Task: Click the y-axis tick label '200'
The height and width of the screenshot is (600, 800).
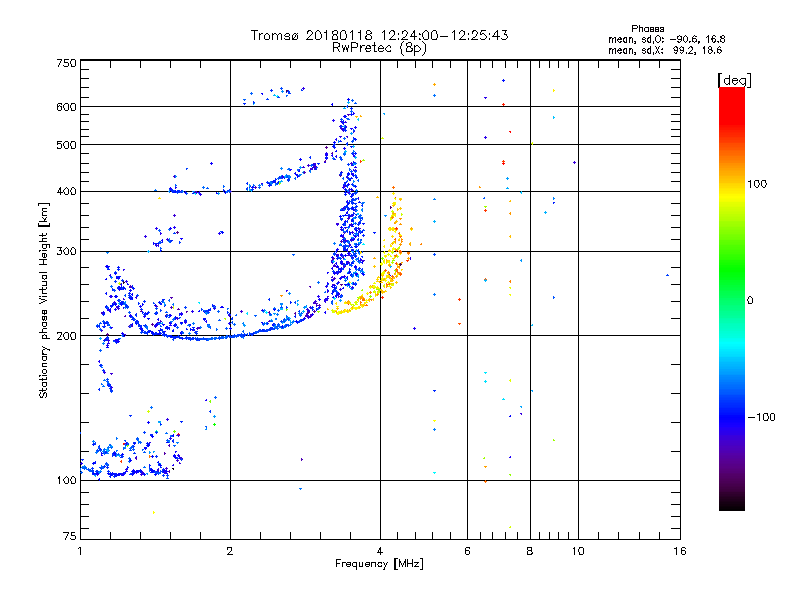Action: pyautogui.click(x=66, y=336)
